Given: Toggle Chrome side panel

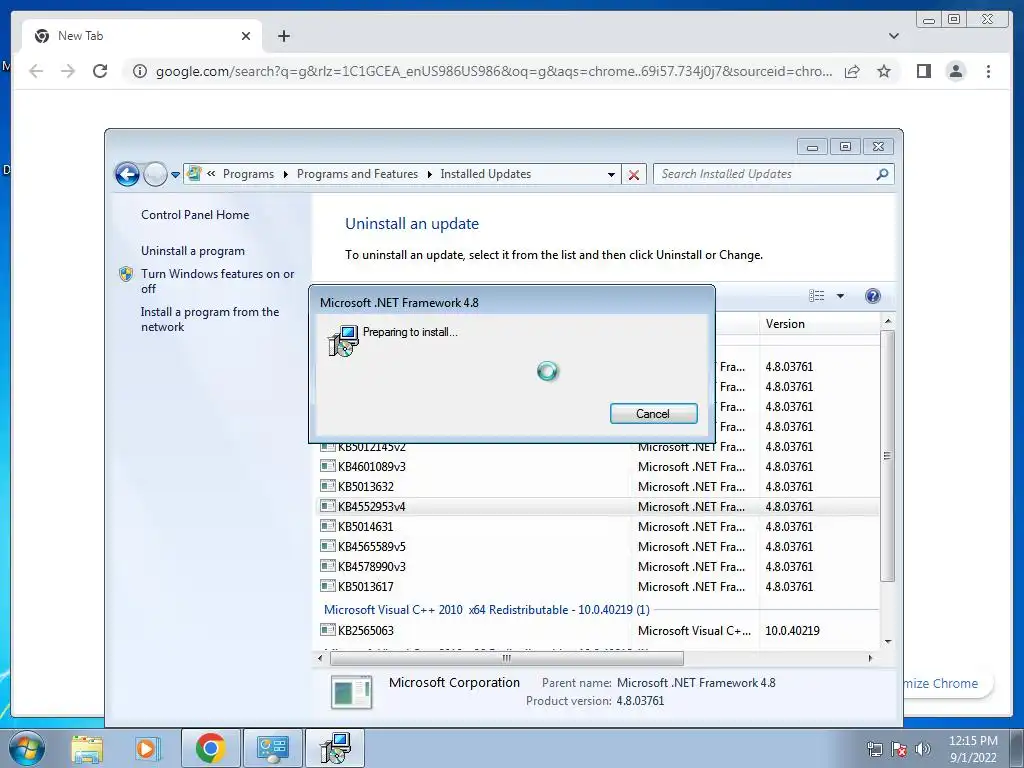Looking at the screenshot, I should [923, 71].
